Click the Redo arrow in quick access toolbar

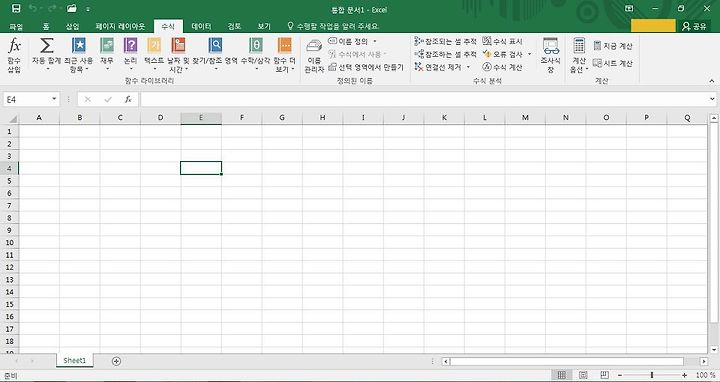point(52,8)
